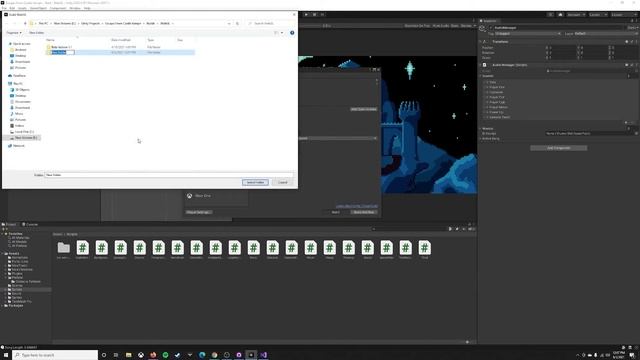Toggle Stats overlay in Game view
The image size is (640, 360).
pos(454,26)
